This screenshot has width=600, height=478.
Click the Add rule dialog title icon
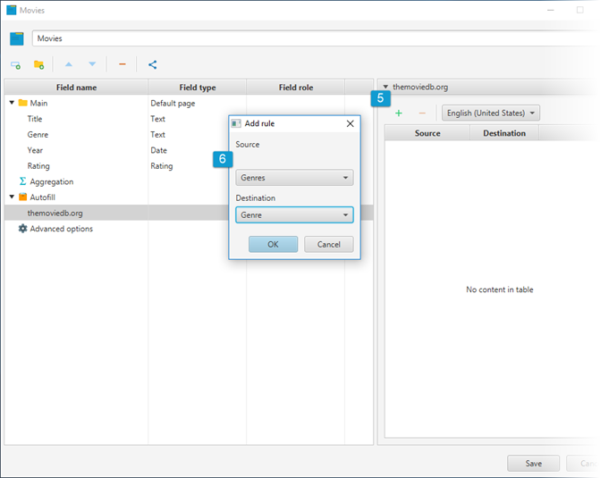[236, 123]
